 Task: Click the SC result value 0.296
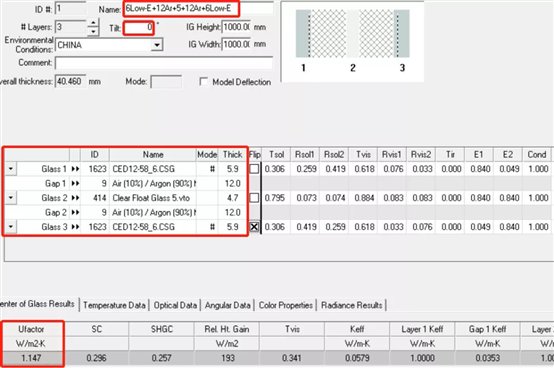coord(96,358)
